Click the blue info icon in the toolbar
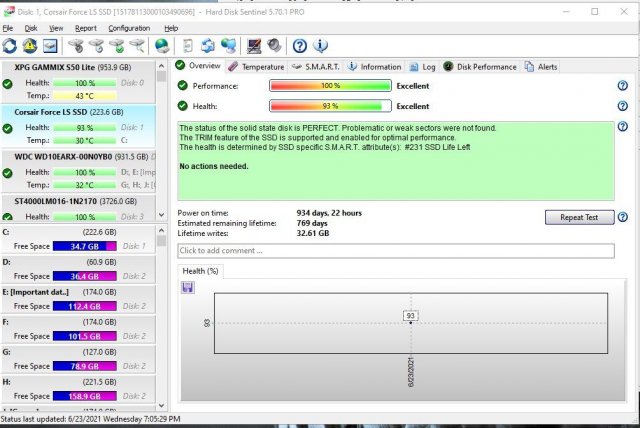 coord(320,46)
